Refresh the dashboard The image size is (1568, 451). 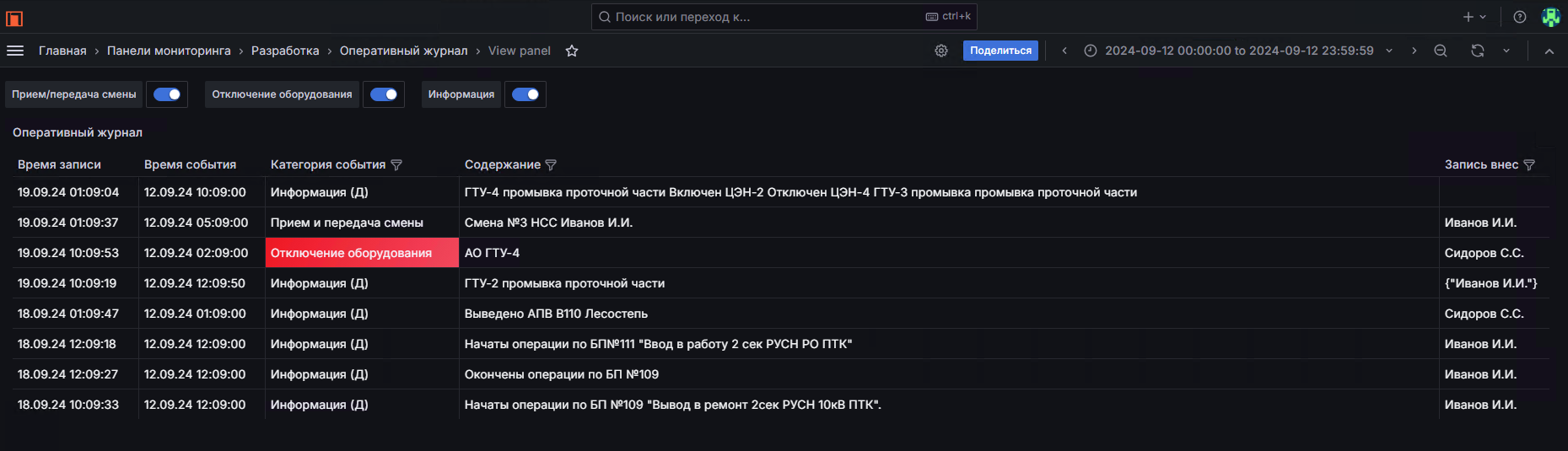pyautogui.click(x=1478, y=51)
